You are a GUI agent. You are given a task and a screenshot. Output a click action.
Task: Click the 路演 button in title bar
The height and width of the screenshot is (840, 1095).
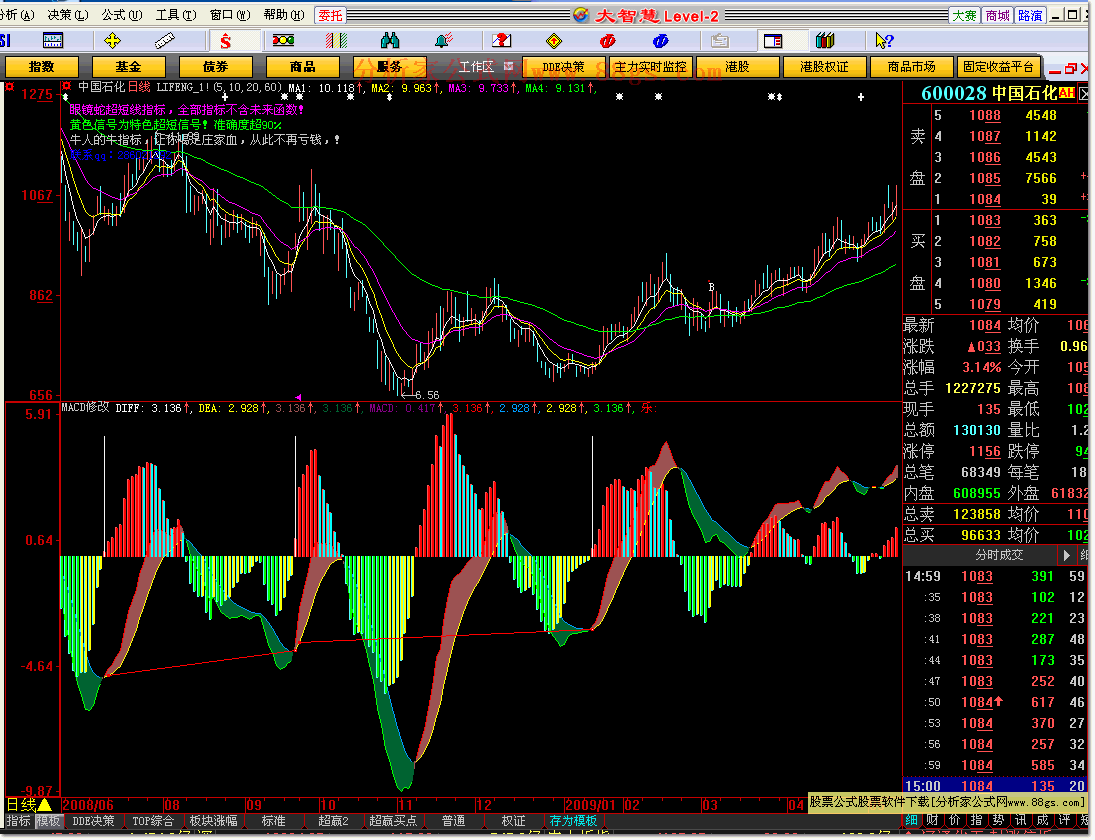(1030, 15)
